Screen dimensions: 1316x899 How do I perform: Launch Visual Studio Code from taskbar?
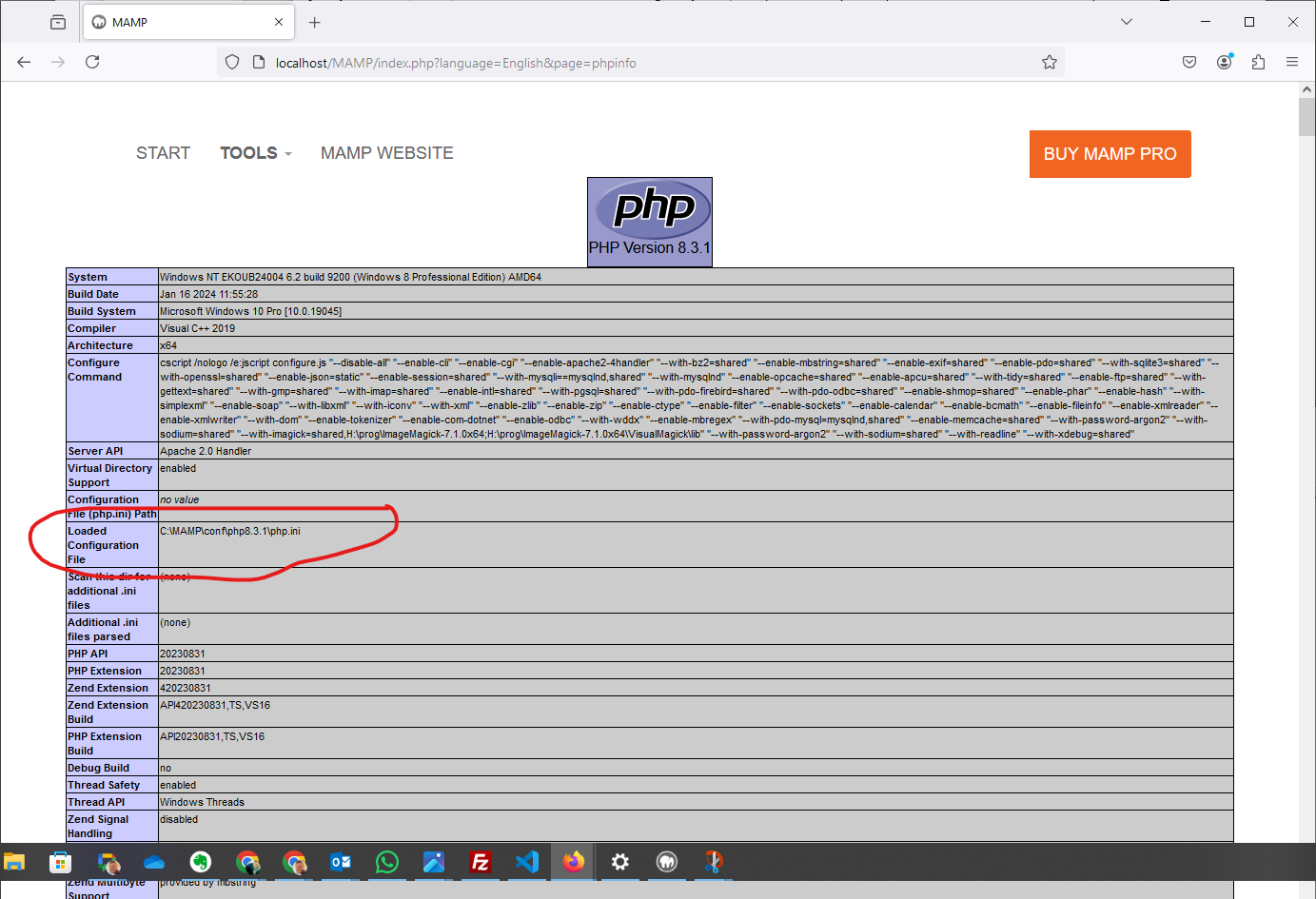(x=526, y=862)
